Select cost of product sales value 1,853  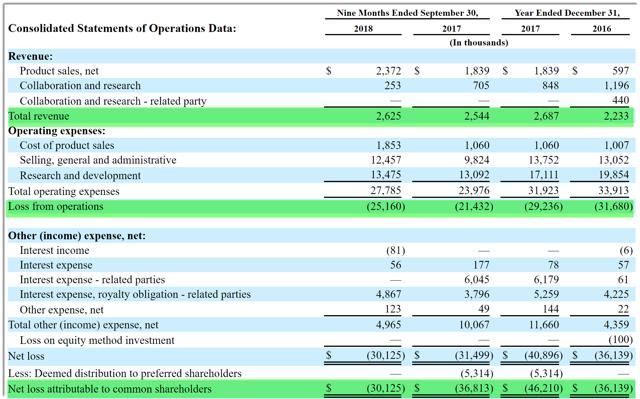tap(389, 146)
